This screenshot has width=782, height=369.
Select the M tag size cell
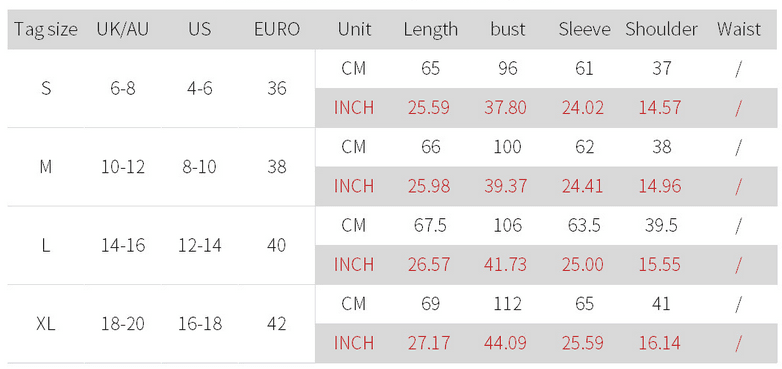click(x=46, y=167)
